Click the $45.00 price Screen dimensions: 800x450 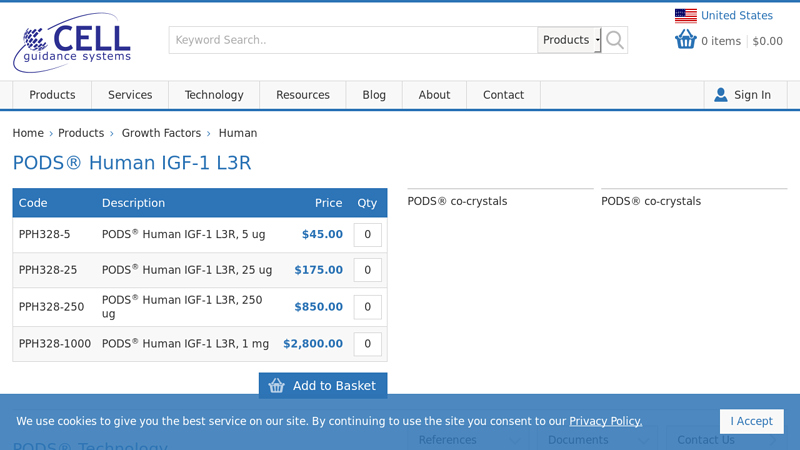322,235
